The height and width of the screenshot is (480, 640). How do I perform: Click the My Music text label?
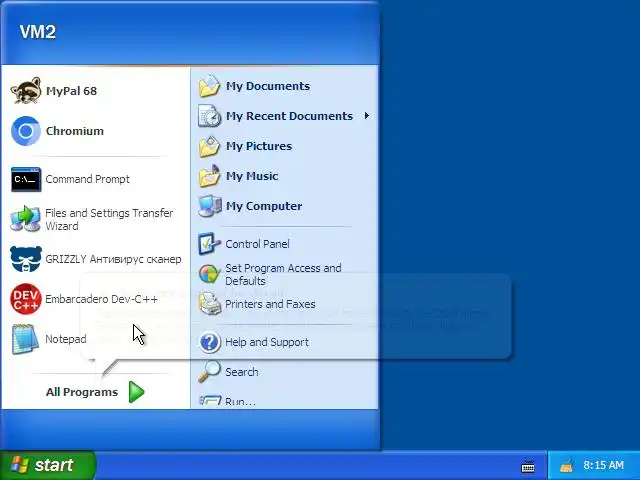click(252, 176)
